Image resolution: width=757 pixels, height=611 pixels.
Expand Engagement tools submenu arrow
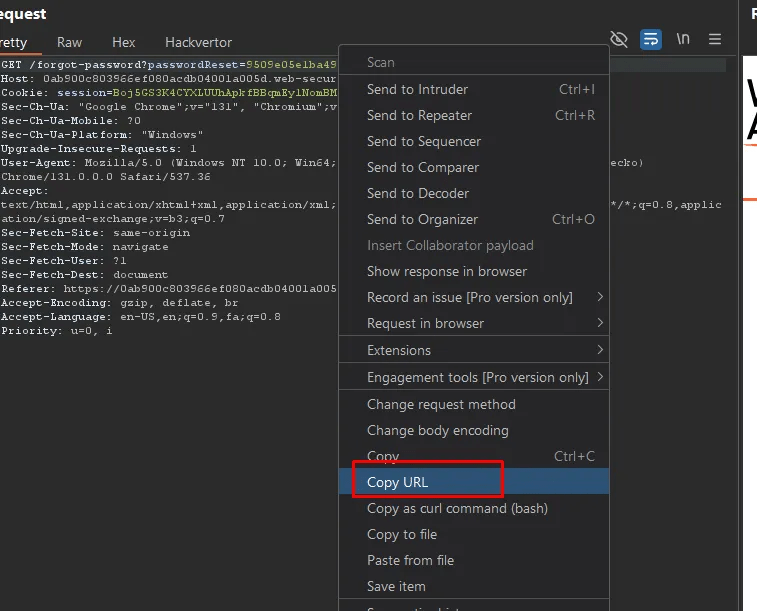[x=600, y=377]
